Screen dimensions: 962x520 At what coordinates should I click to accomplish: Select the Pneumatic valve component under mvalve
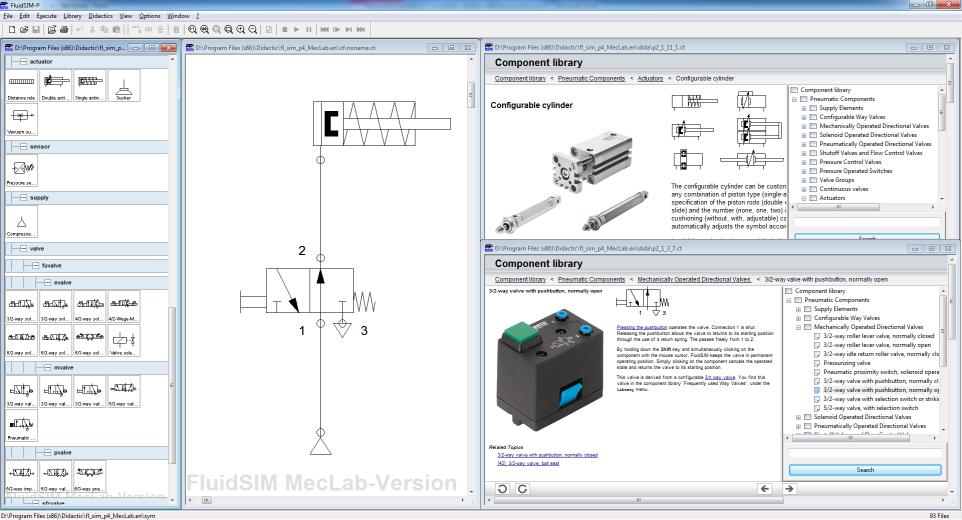(21, 425)
